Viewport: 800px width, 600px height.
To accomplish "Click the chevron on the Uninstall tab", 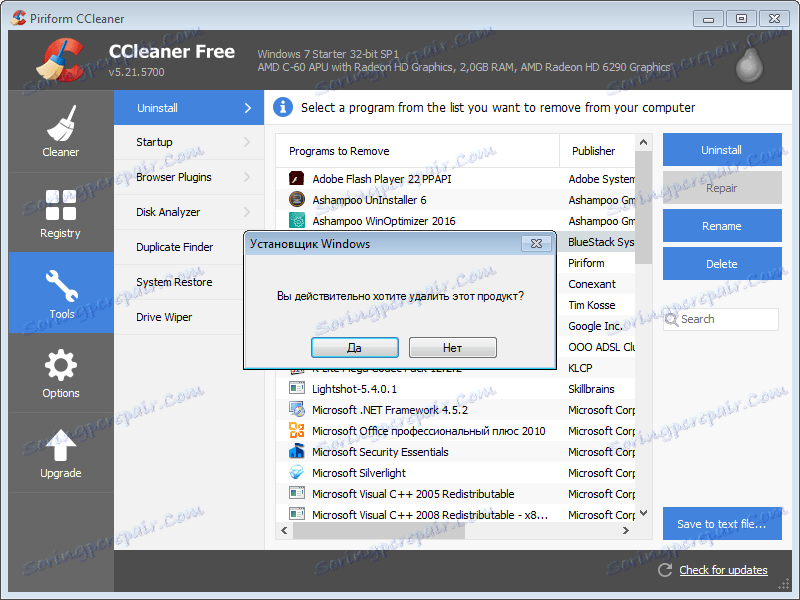I will [248, 108].
